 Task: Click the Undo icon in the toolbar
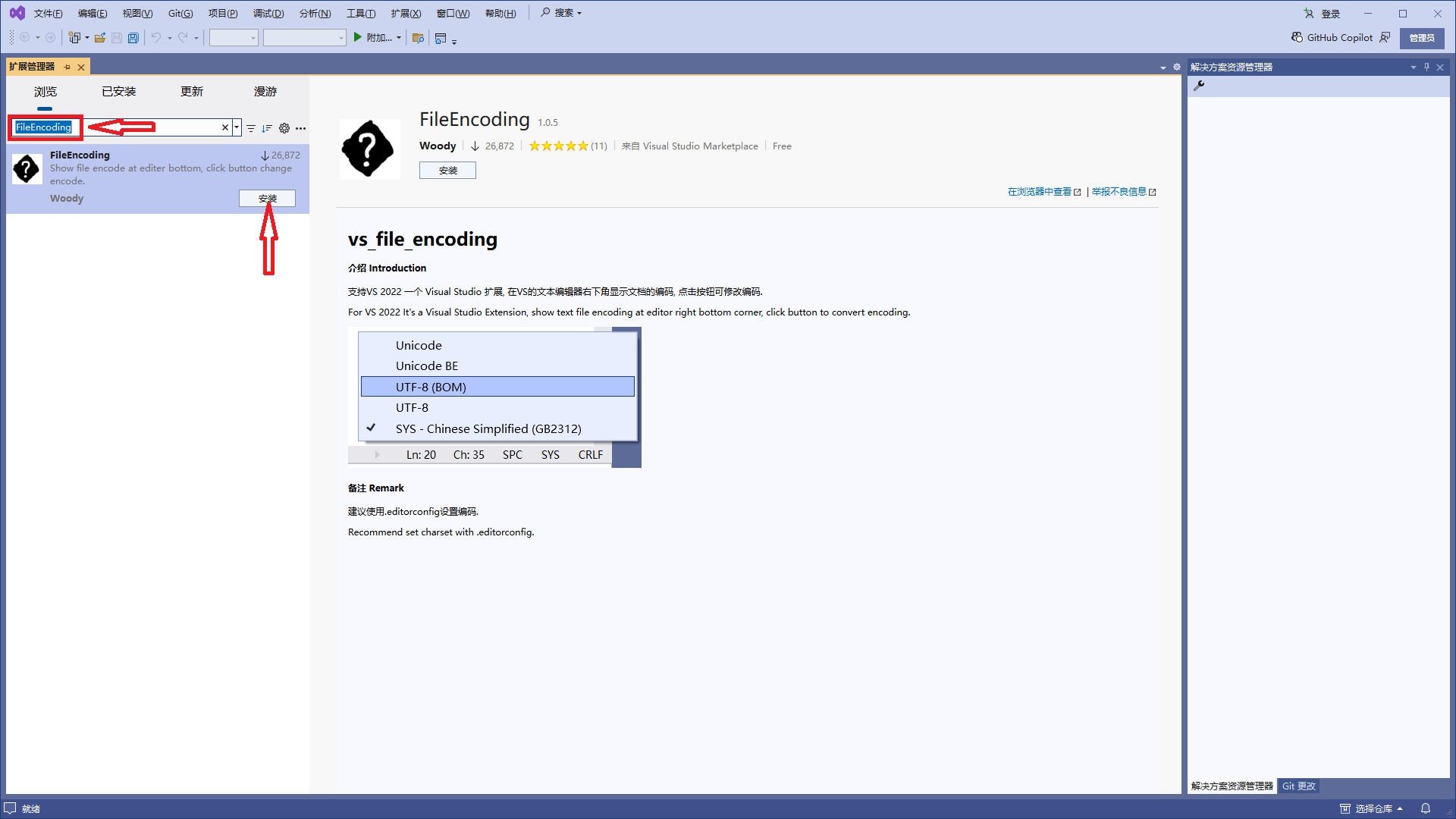(156, 37)
